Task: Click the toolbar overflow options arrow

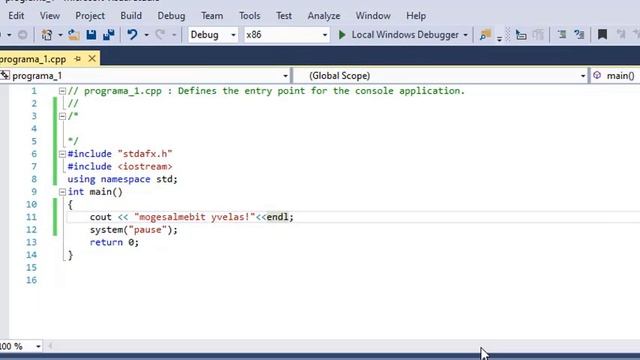Action: [499, 39]
